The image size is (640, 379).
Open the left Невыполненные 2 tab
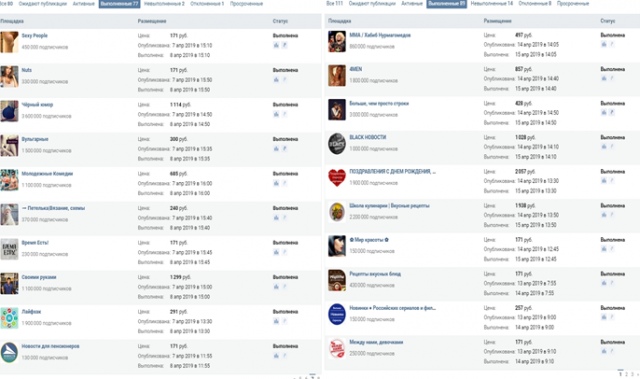164,4
